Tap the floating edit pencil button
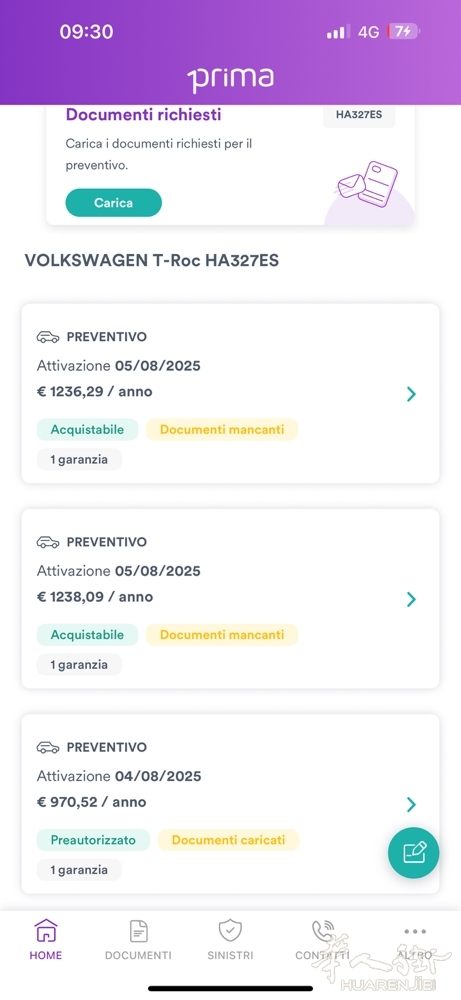461x1000 pixels. click(x=413, y=853)
